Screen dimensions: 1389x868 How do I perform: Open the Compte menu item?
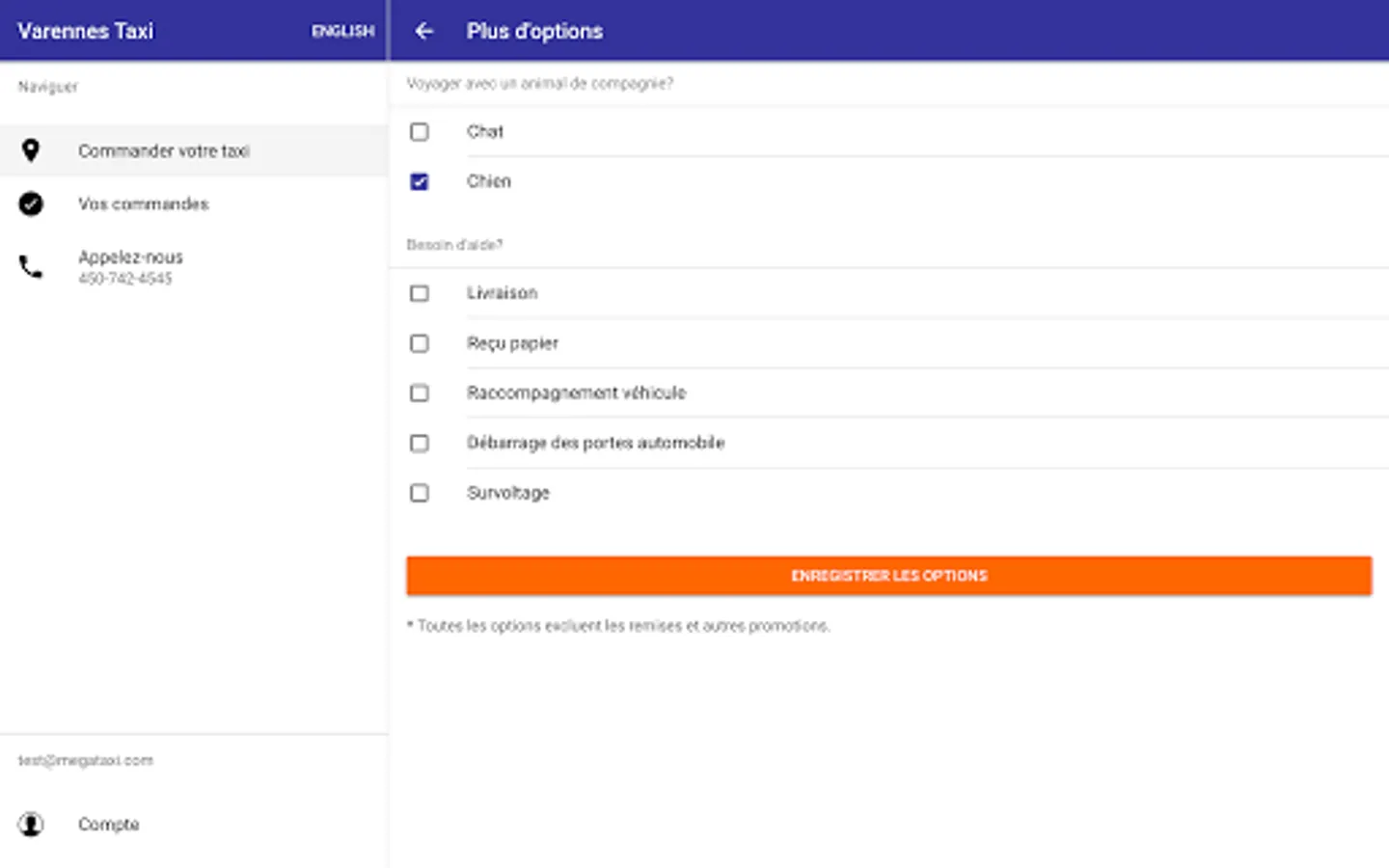109,825
